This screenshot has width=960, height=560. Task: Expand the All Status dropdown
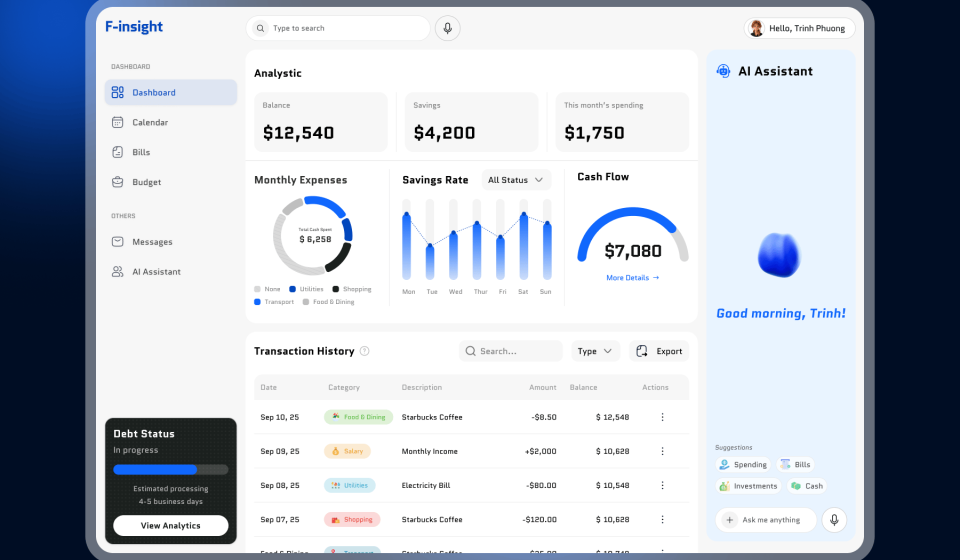516,180
